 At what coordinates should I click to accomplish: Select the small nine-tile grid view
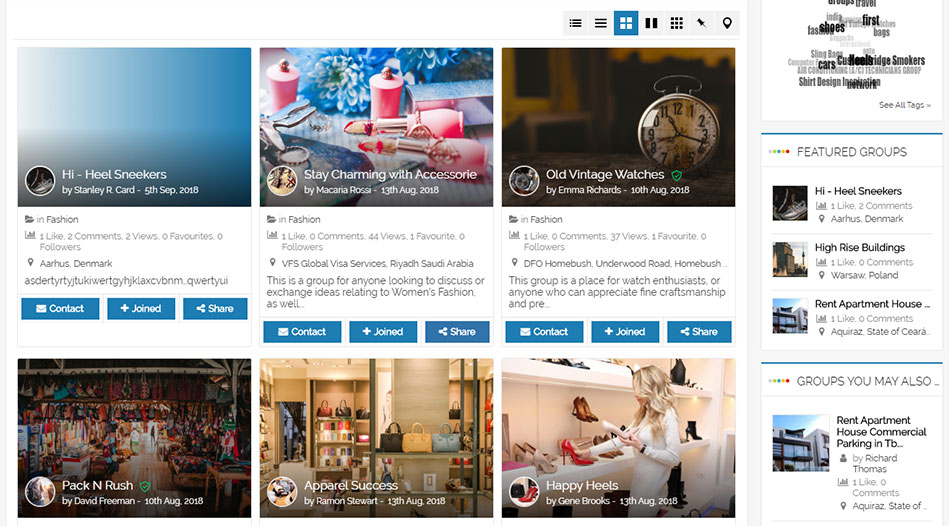pos(677,23)
